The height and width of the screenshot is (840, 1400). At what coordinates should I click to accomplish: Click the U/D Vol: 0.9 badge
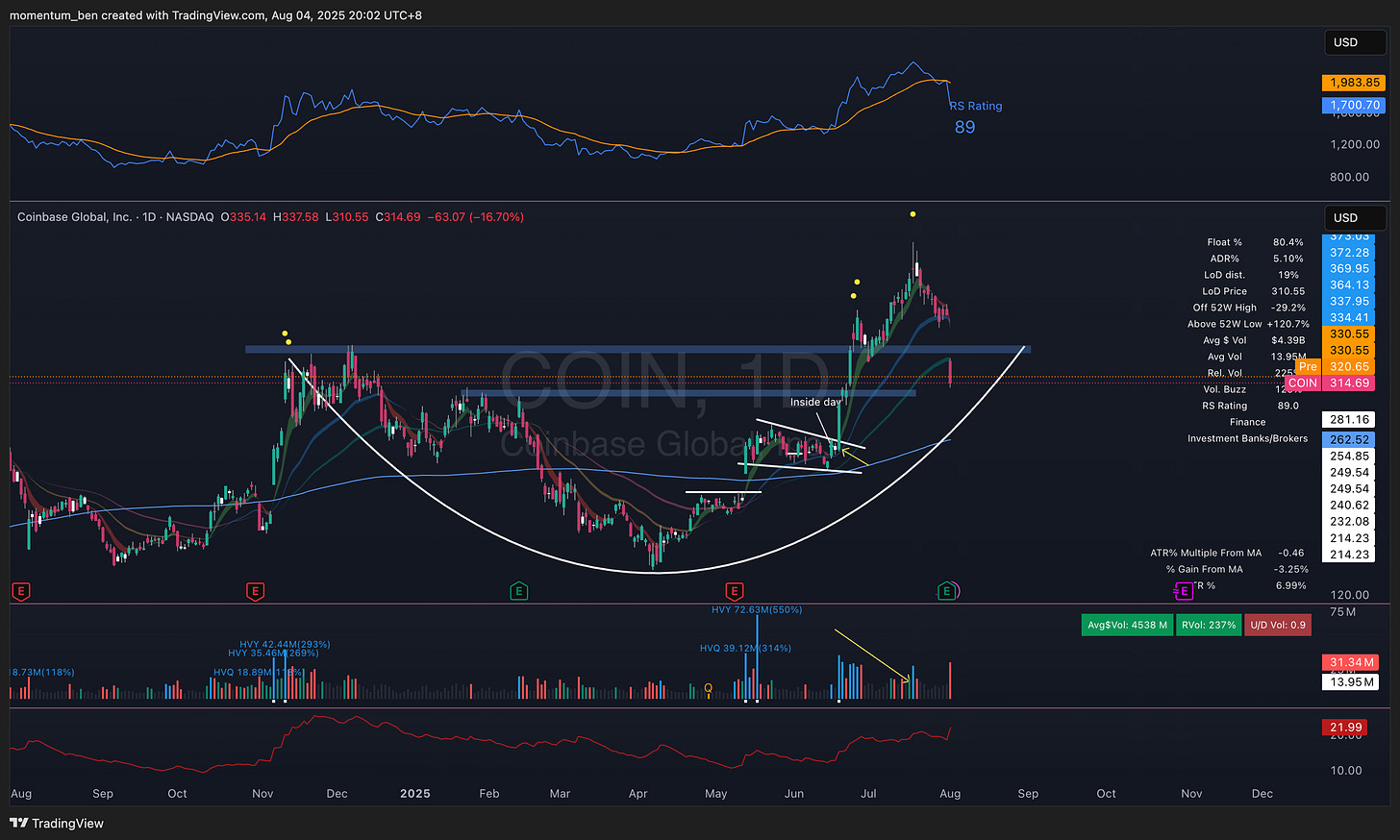coord(1277,625)
